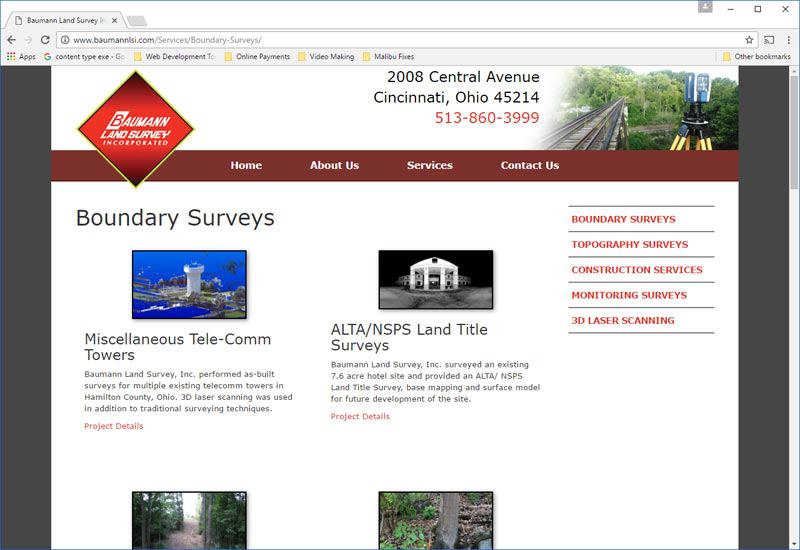Open Project Details for ALTA/NSPS Surveys
This screenshot has width=800, height=550.
(x=360, y=416)
